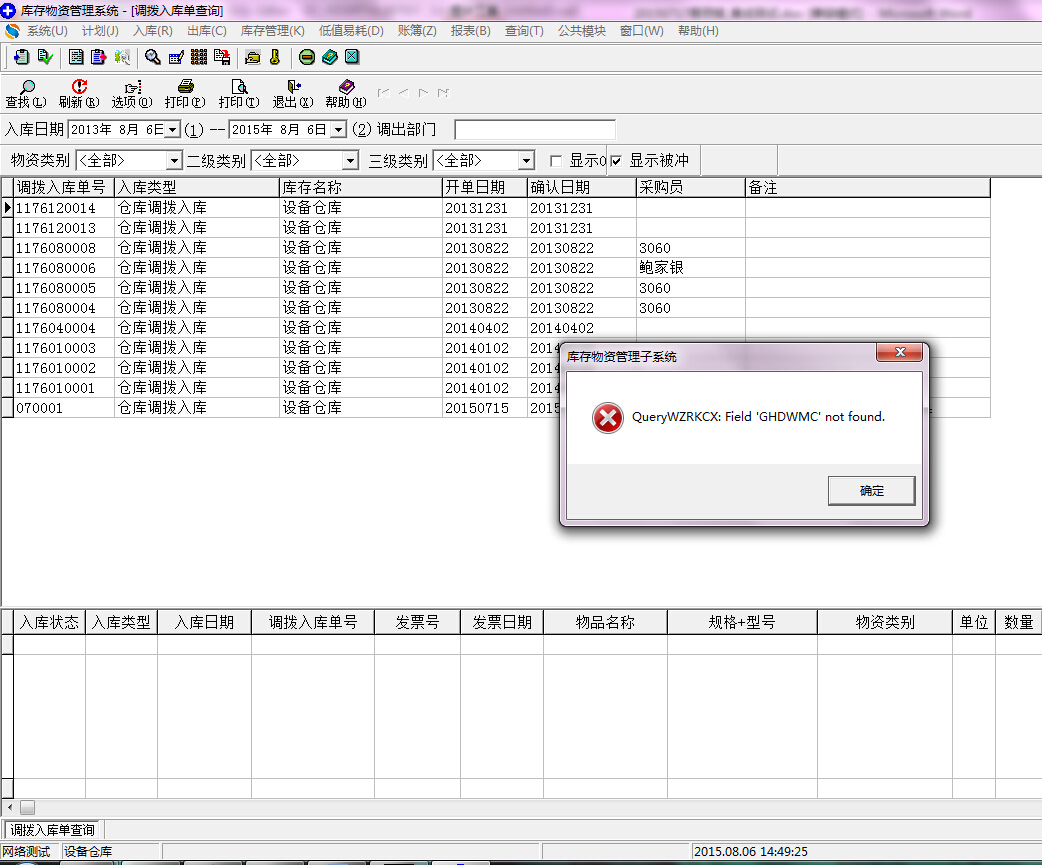Select row with order number 070001

(x=502, y=408)
